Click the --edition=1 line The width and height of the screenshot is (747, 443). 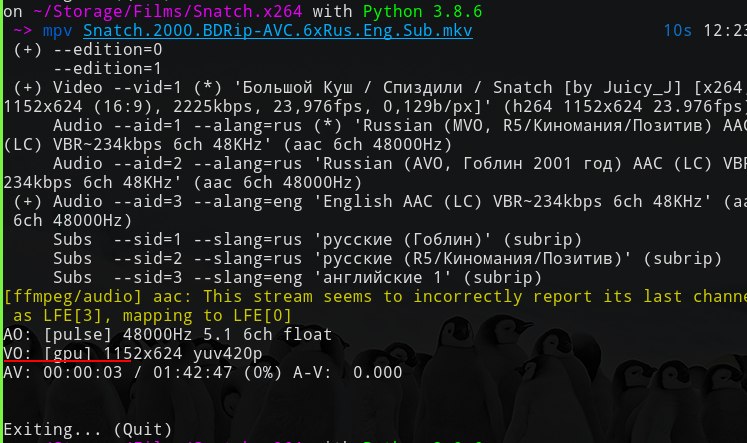(108, 69)
